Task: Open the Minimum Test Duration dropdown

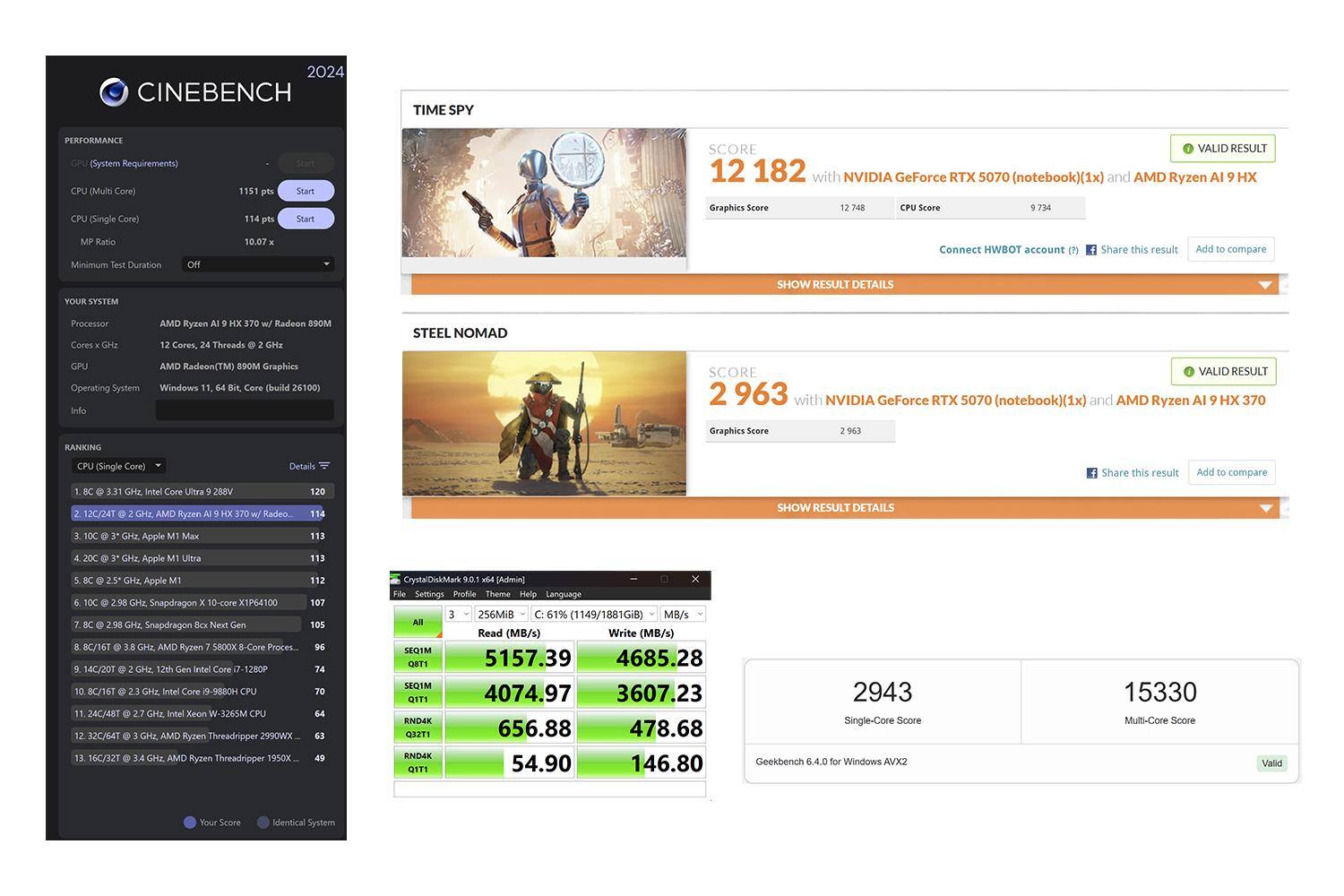Action: pyautogui.click(x=258, y=264)
